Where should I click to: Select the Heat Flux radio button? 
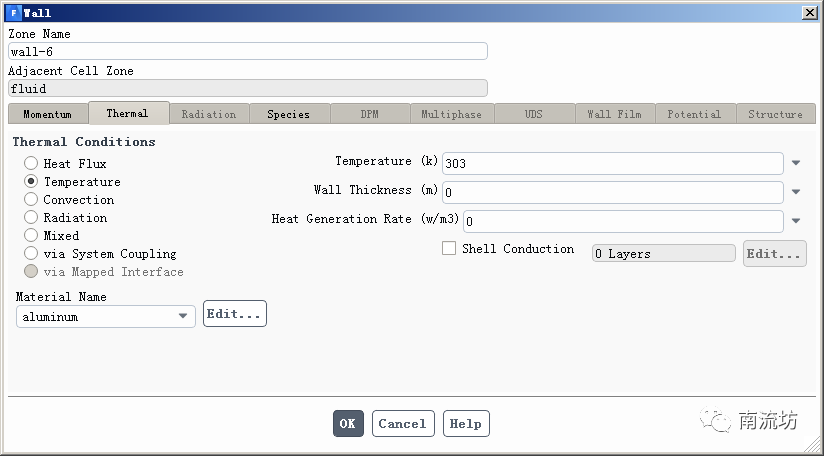pyautogui.click(x=32, y=164)
